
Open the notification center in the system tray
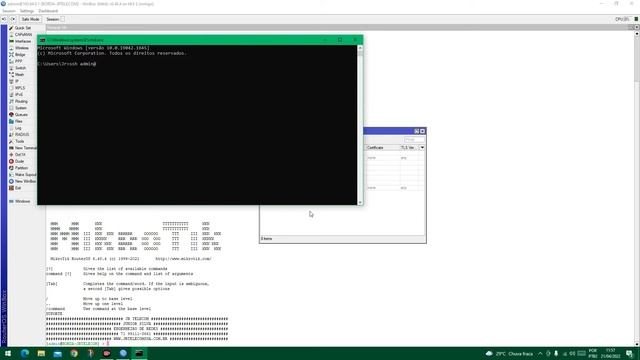(629, 353)
